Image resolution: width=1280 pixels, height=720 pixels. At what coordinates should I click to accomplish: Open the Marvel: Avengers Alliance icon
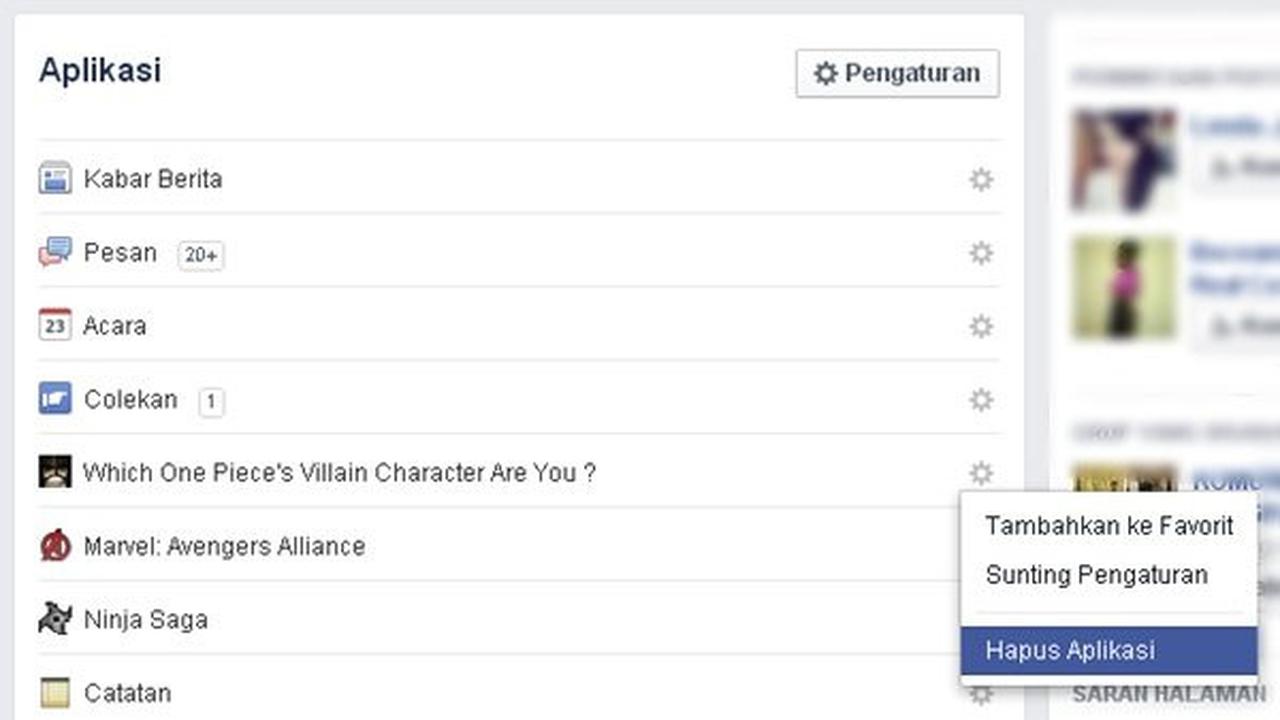coord(55,546)
